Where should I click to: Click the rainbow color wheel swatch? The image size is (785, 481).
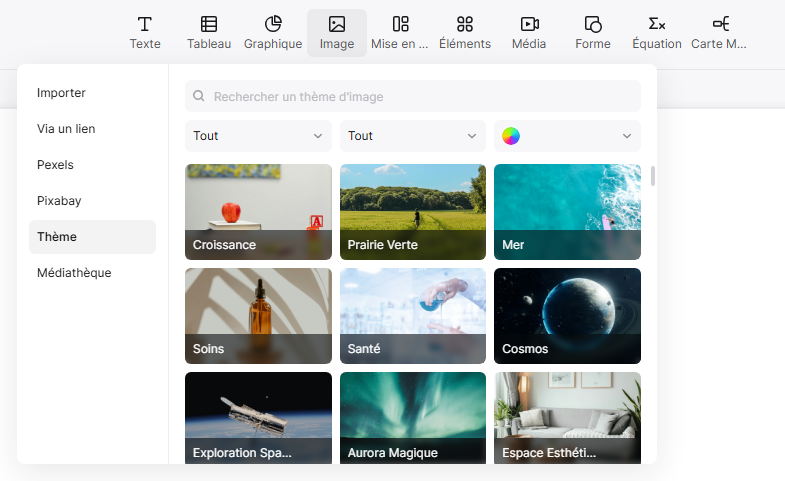[x=511, y=136]
